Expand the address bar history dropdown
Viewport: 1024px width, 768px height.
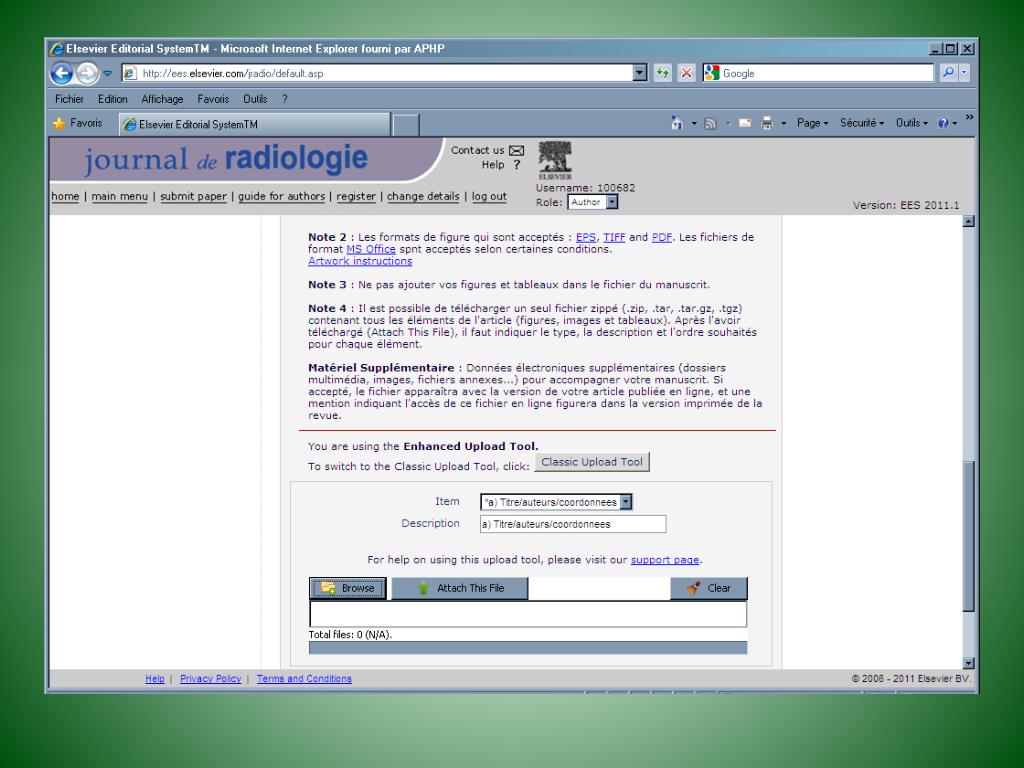pos(640,73)
